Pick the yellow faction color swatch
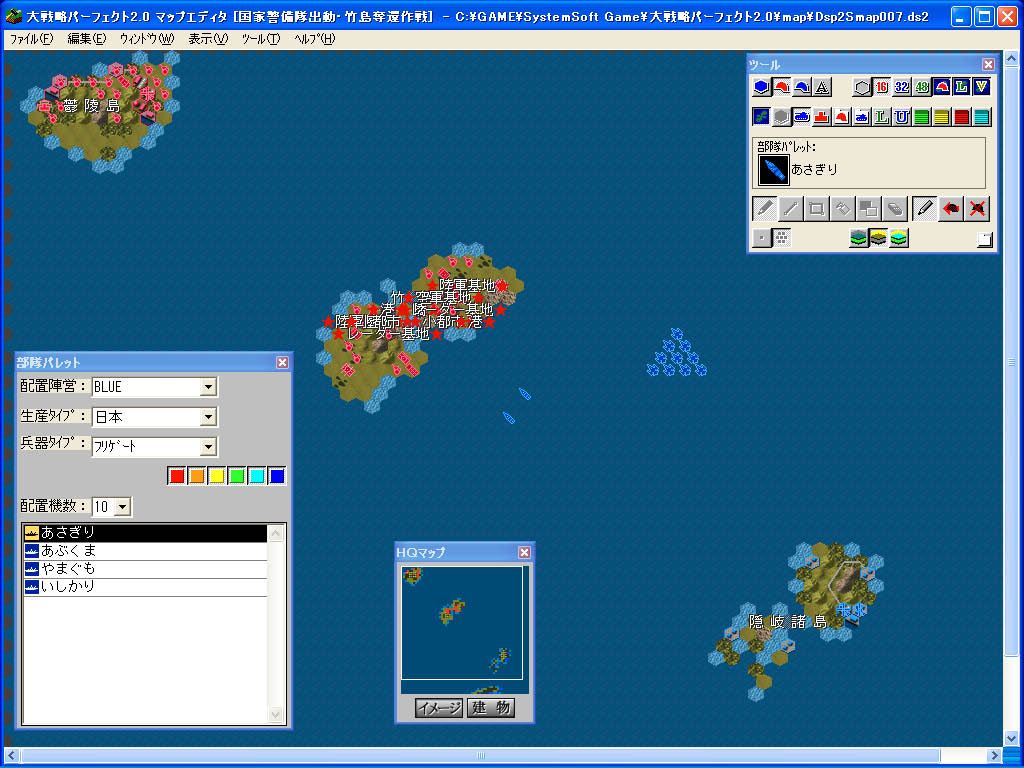This screenshot has width=1024, height=768. click(x=217, y=476)
